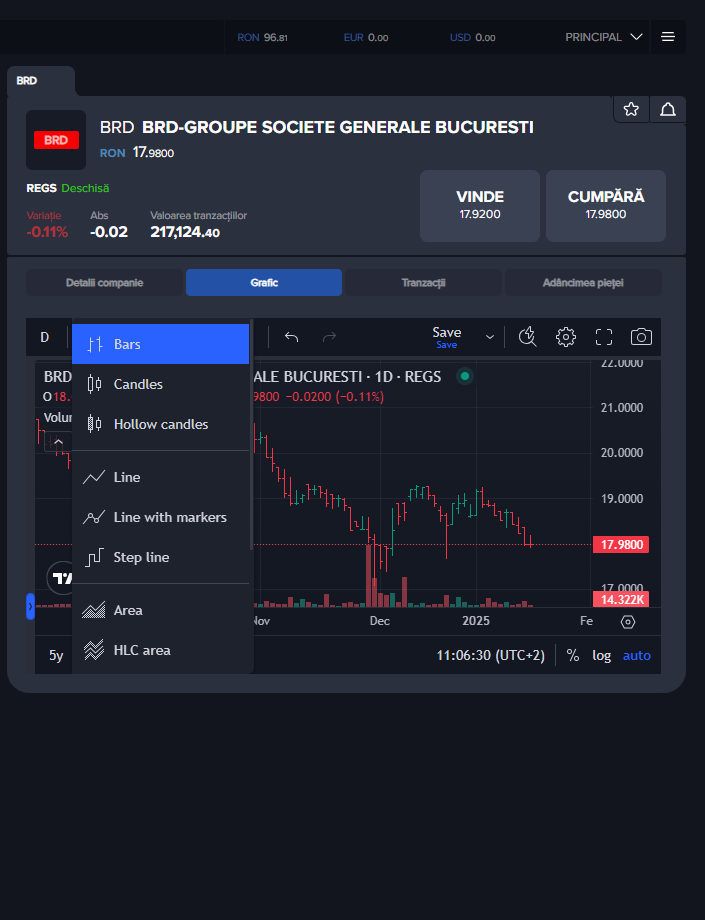
Task: Add BRD to favorites with star icon
Action: tap(631, 109)
